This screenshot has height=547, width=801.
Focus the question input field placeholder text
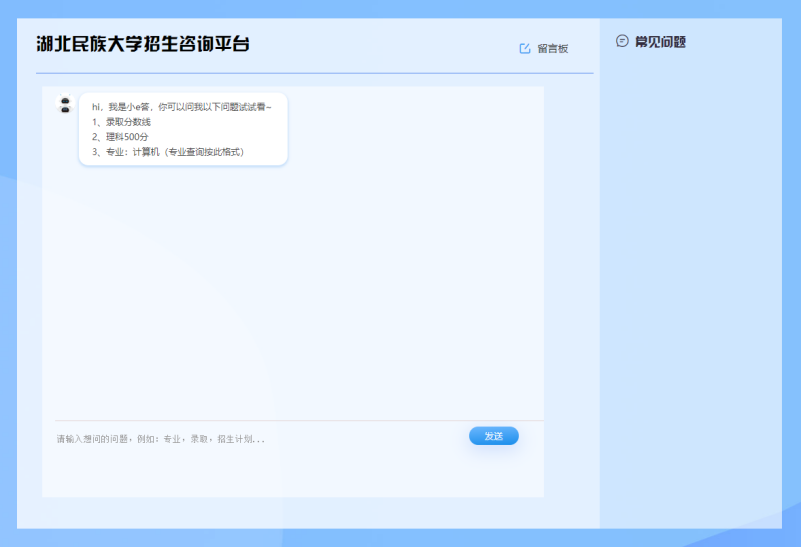click(160, 439)
